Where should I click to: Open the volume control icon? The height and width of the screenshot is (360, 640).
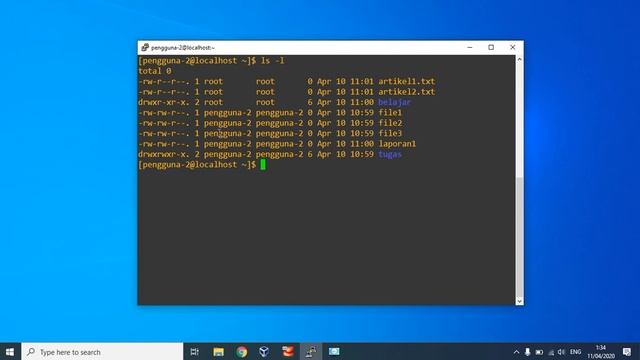pyautogui.click(x=561, y=352)
